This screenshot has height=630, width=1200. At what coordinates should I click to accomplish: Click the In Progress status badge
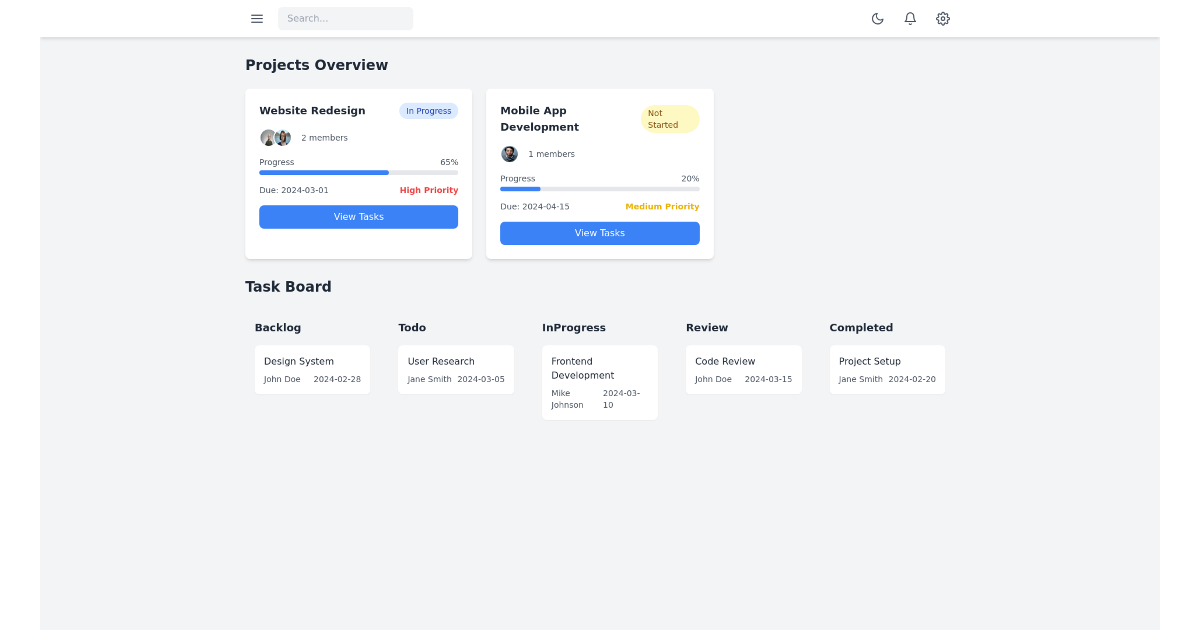(428, 110)
